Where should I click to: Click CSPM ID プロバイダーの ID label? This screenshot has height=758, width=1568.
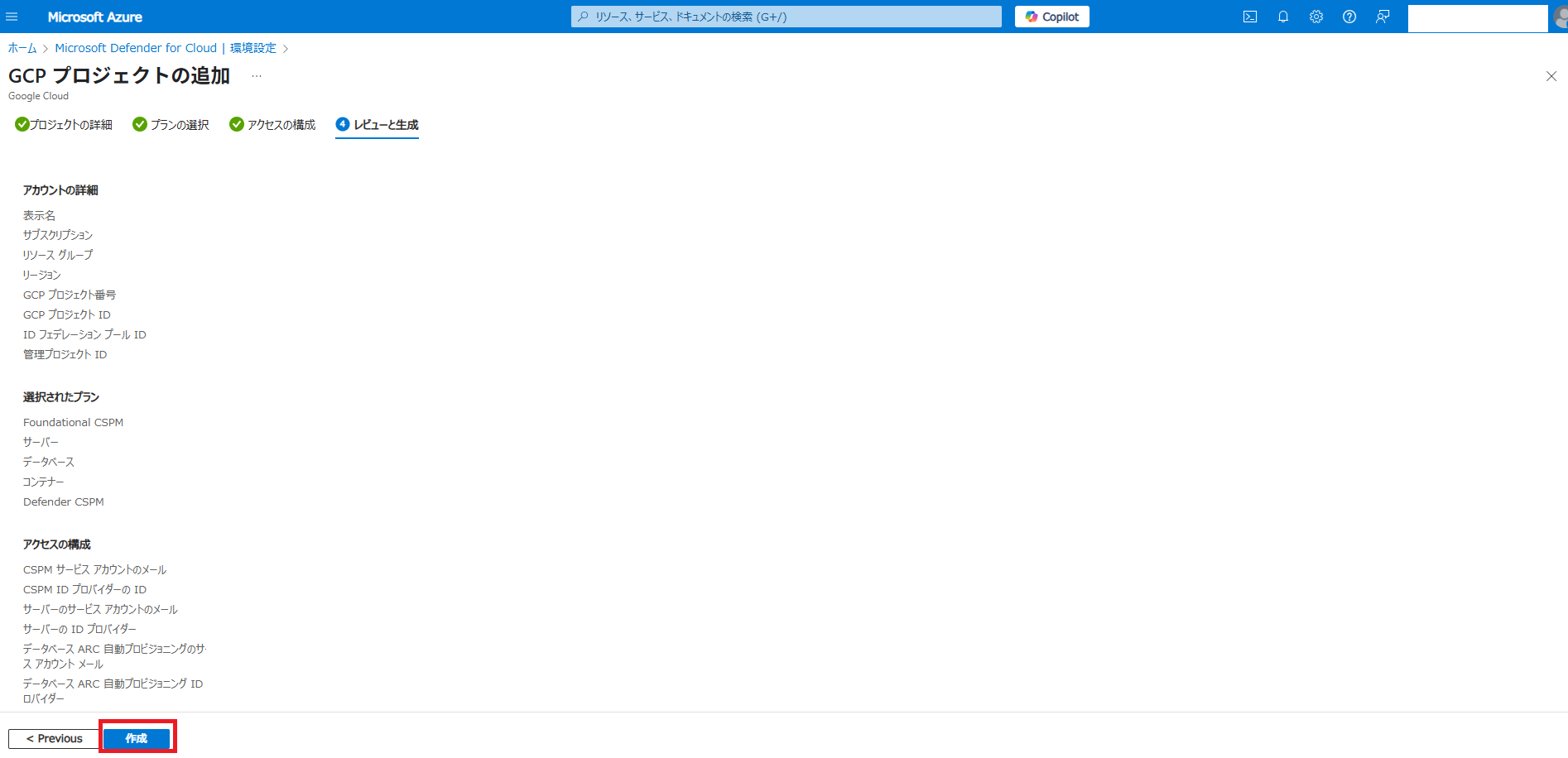[84, 589]
